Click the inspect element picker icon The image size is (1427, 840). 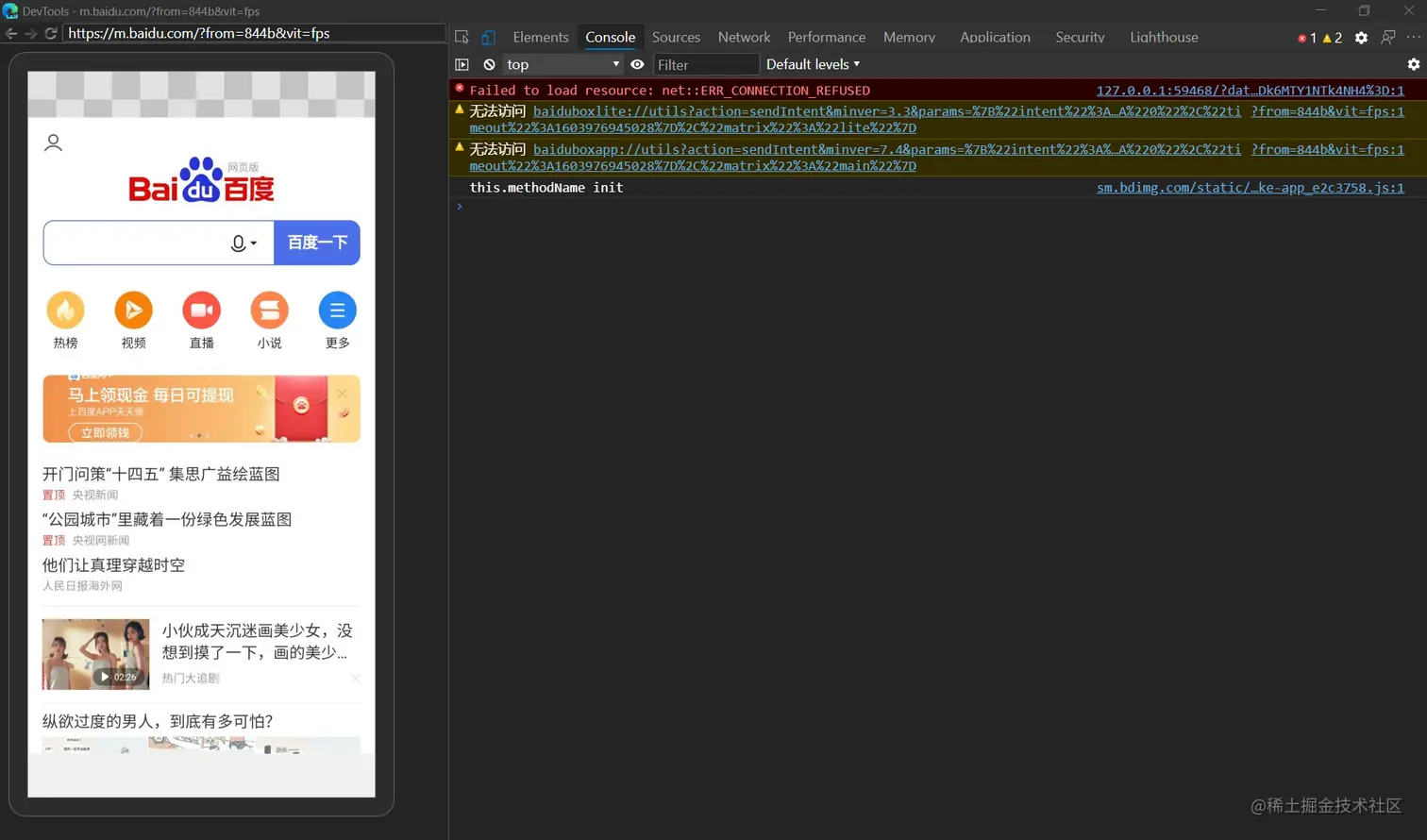462,37
